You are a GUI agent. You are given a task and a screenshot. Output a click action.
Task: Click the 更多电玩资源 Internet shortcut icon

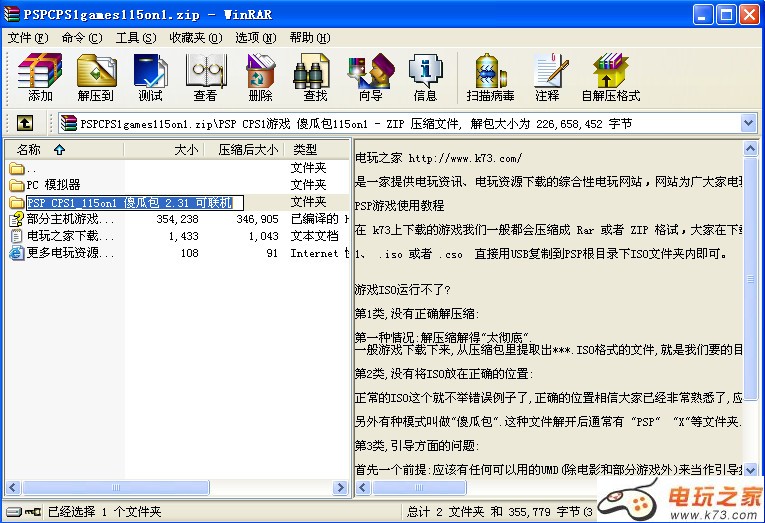pos(17,253)
